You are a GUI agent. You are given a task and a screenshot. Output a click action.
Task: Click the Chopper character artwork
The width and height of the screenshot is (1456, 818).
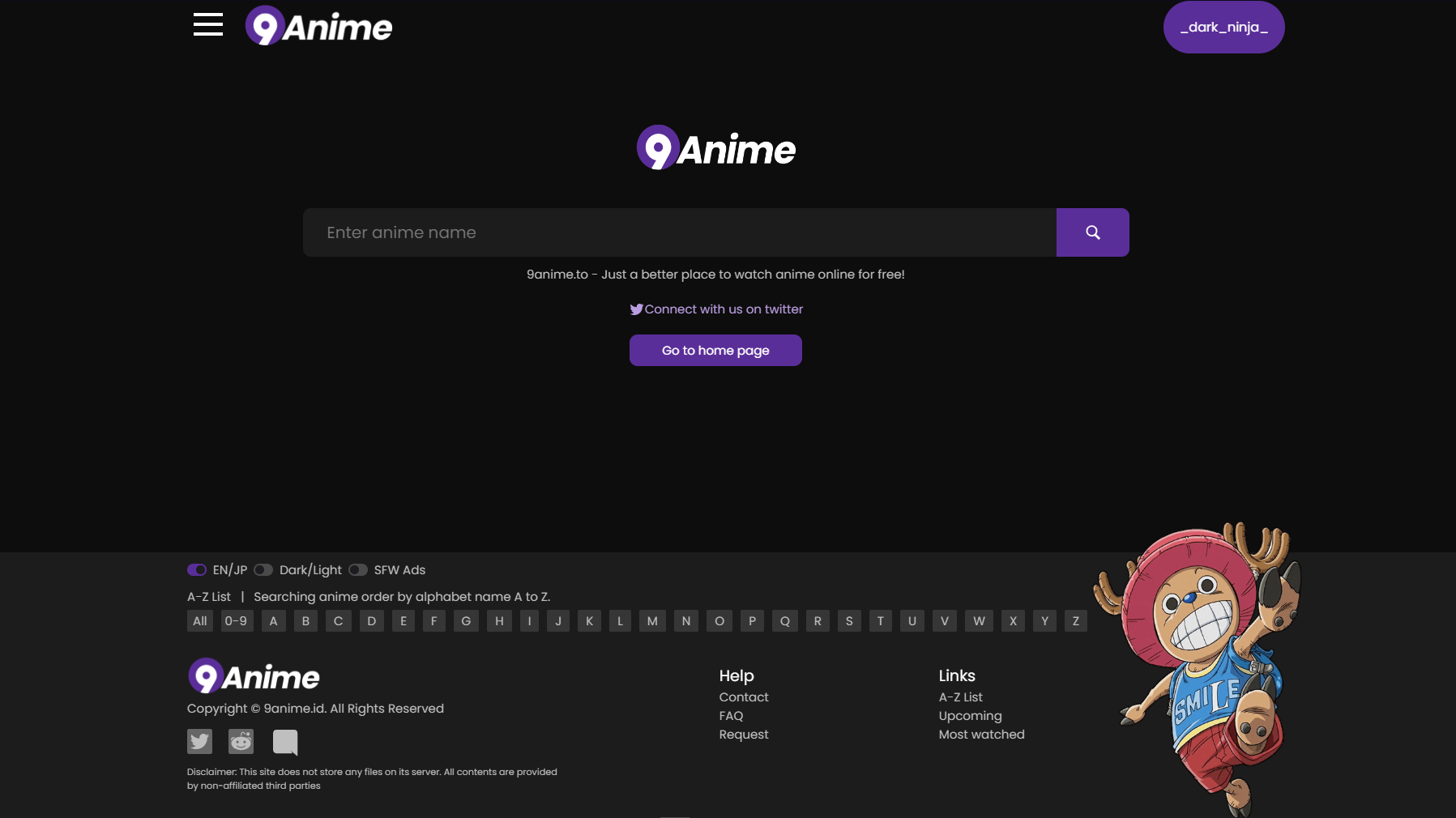pos(1198,668)
